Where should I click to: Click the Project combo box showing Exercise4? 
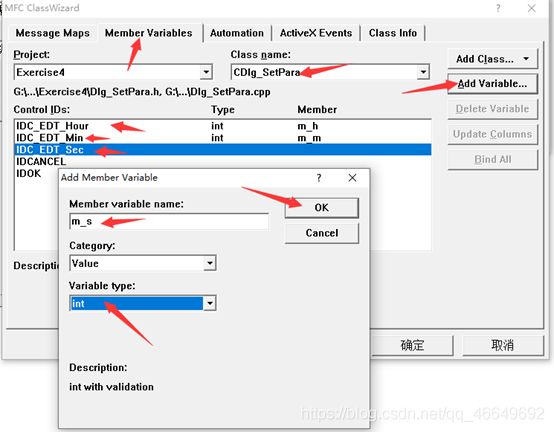coord(113,72)
